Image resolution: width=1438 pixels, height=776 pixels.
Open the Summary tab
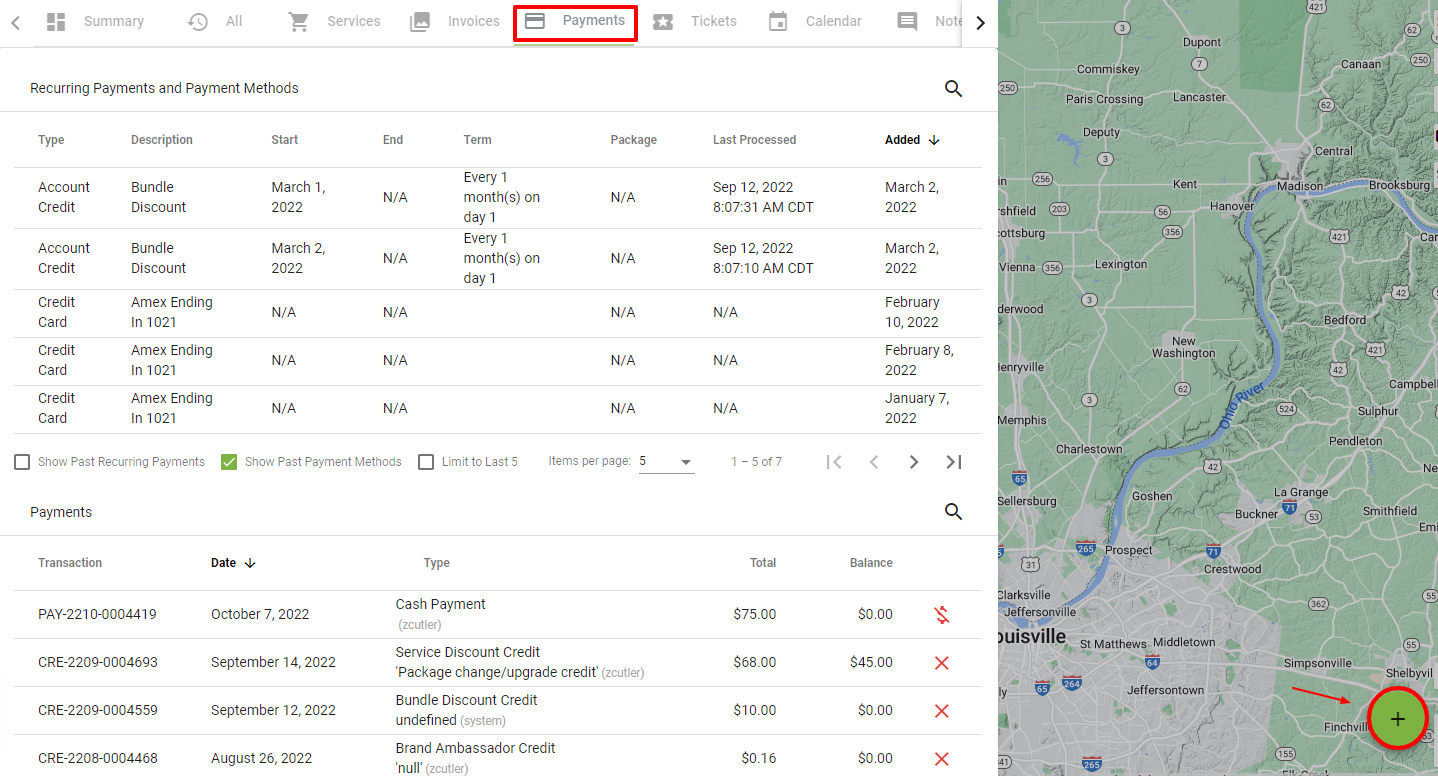[95, 22]
